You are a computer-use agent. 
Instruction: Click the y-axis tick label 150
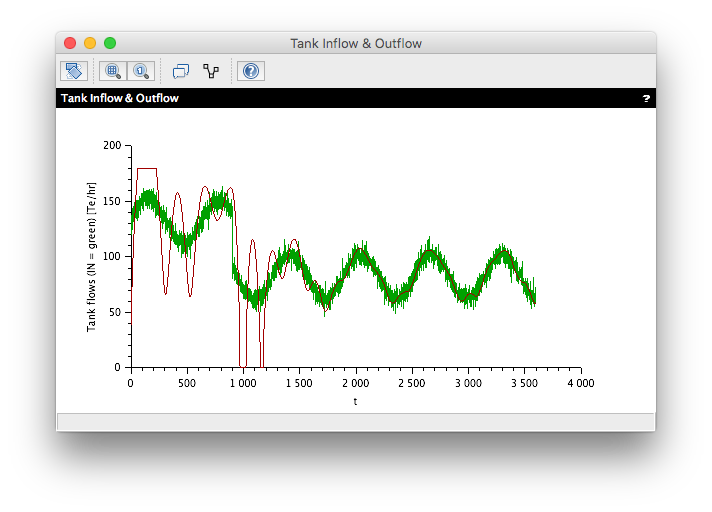112,201
